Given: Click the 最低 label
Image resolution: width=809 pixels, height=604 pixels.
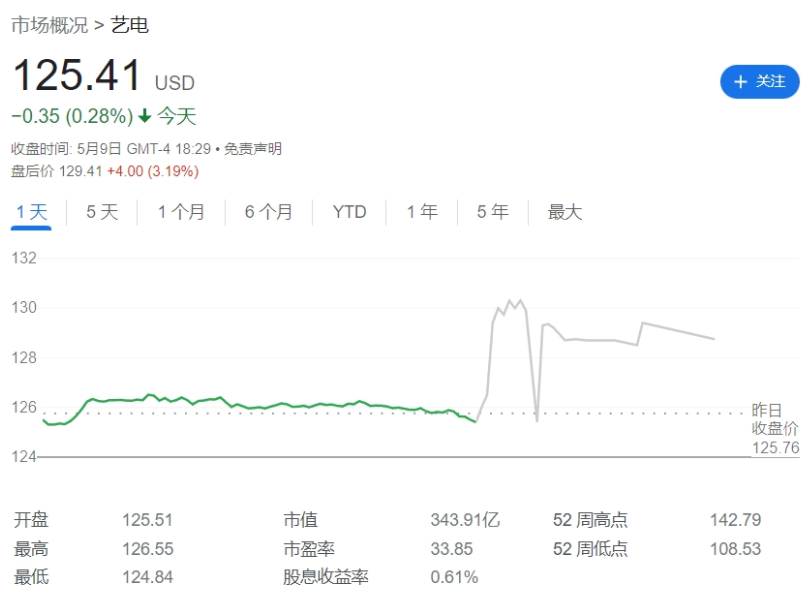Looking at the screenshot, I should [31, 577].
